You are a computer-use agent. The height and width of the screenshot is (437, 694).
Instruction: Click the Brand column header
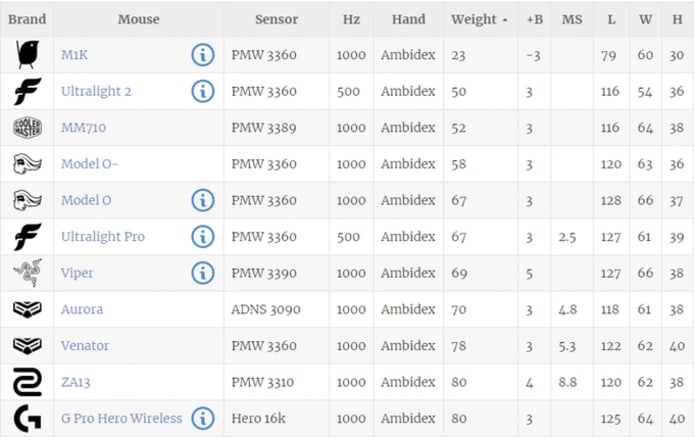coord(27,19)
